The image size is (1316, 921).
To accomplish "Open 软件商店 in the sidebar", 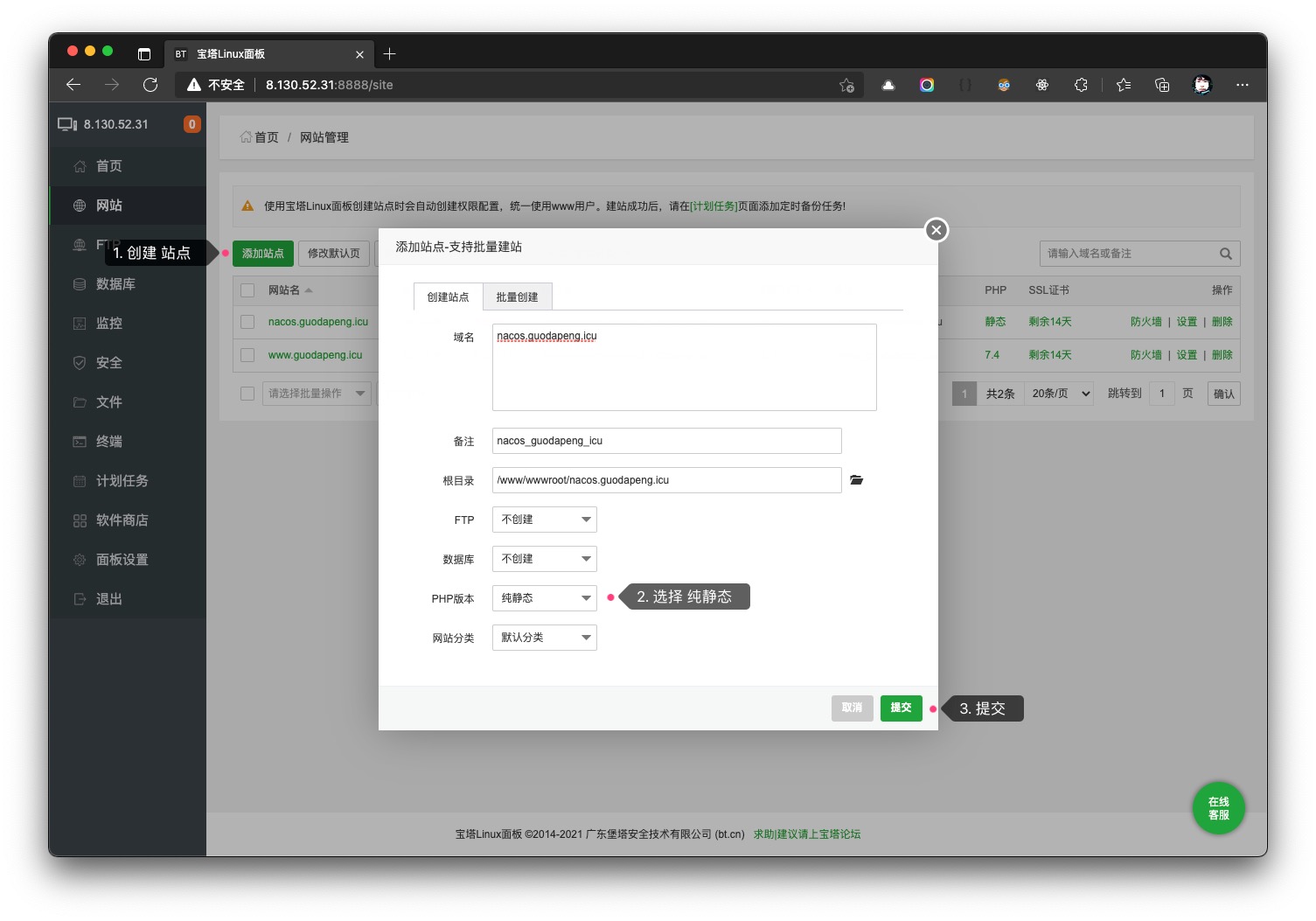I will [x=122, y=520].
